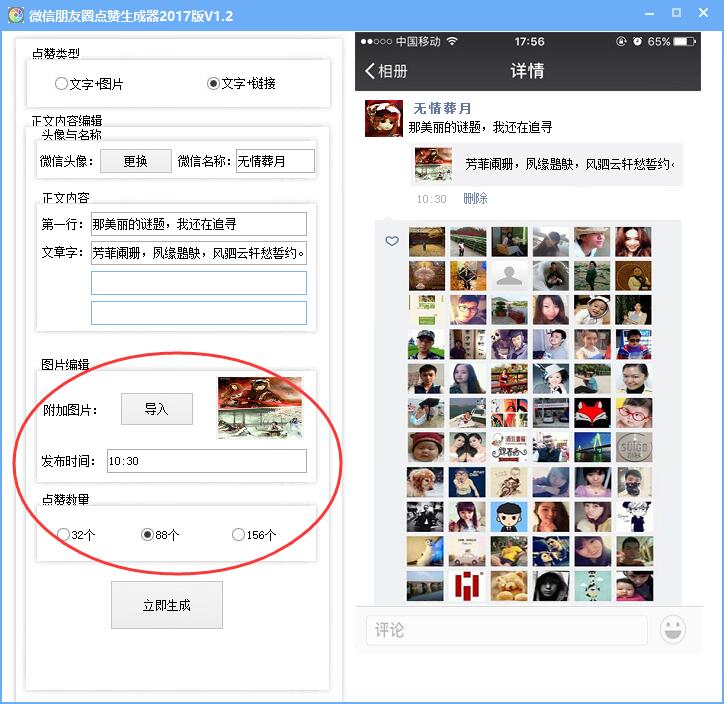Click the 删除 link under the post
The height and width of the screenshot is (704, 724).
click(x=475, y=199)
